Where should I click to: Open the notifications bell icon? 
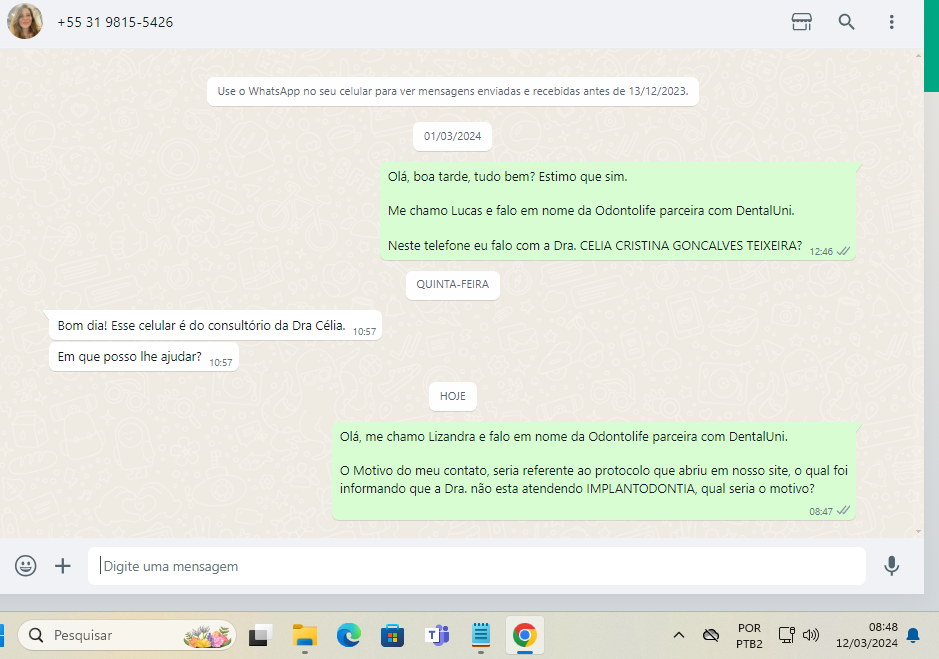click(x=913, y=635)
